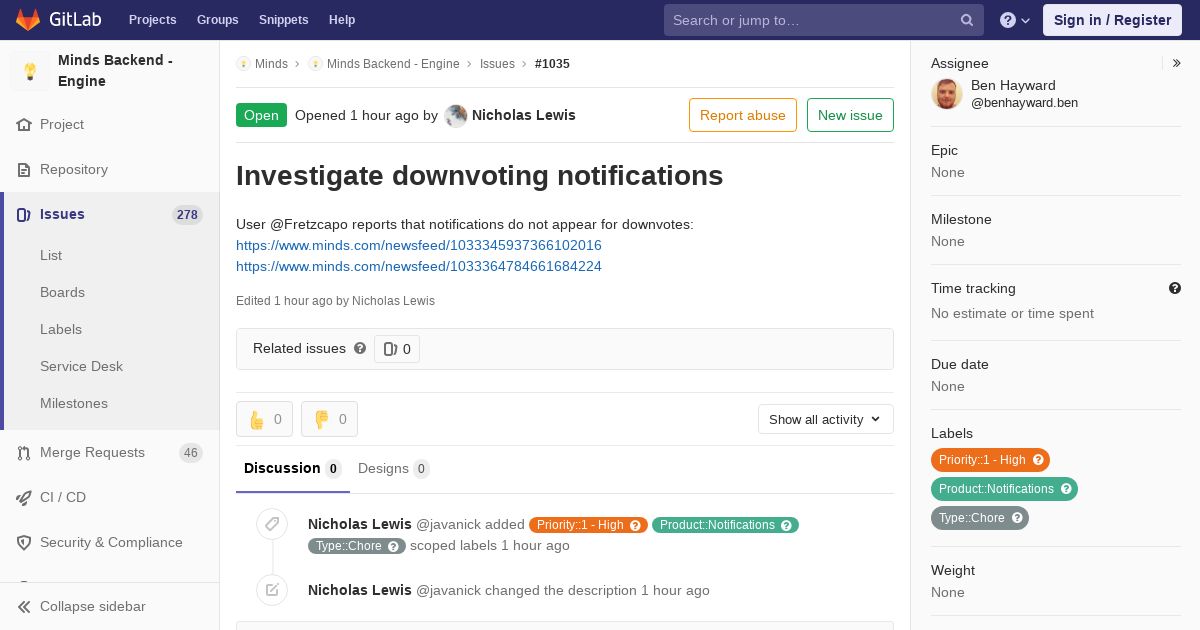Click Minds Backend - Engine breadcrumb link
The width and height of the screenshot is (1200, 630).
pos(393,64)
